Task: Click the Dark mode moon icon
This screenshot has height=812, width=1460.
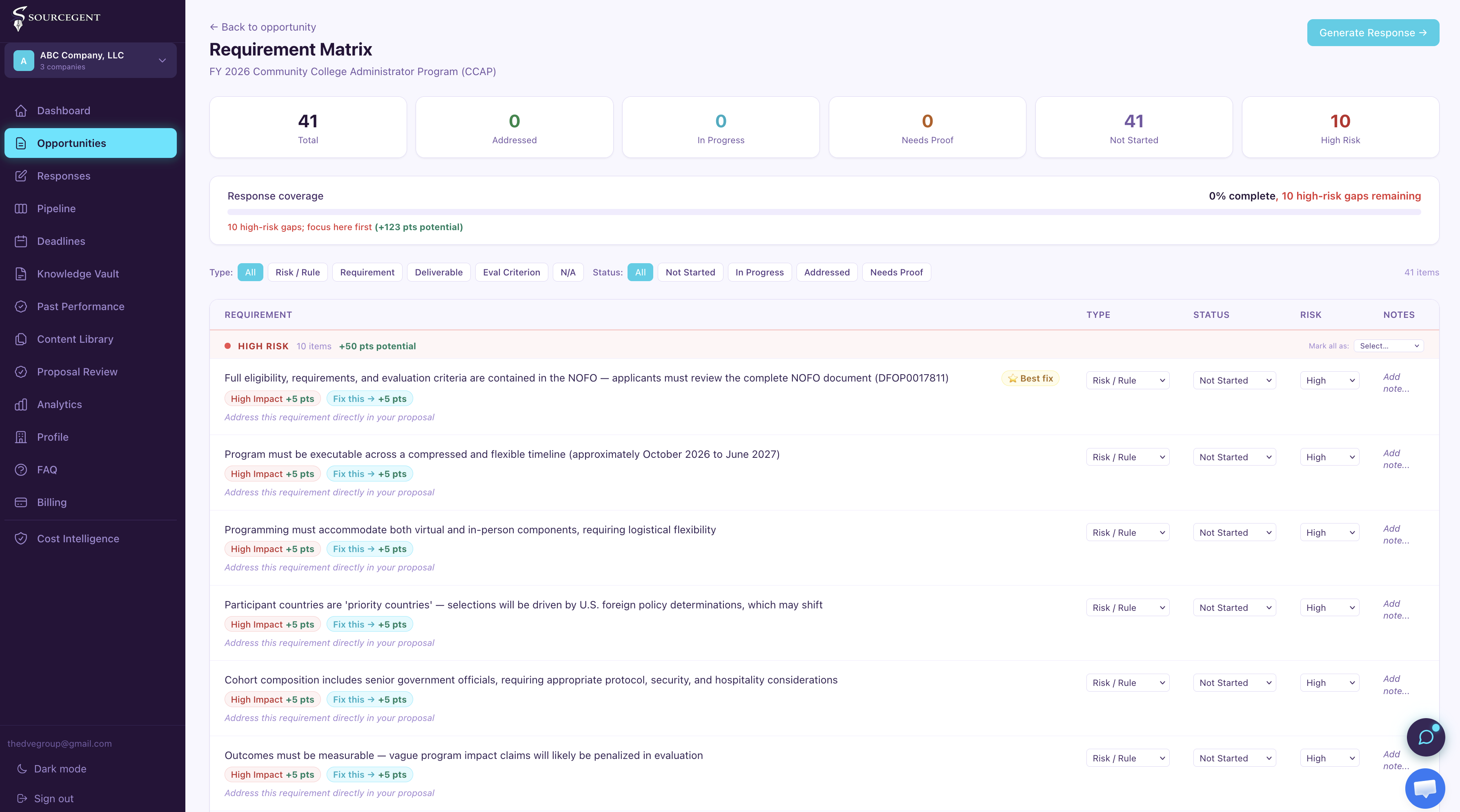Action: (22, 768)
